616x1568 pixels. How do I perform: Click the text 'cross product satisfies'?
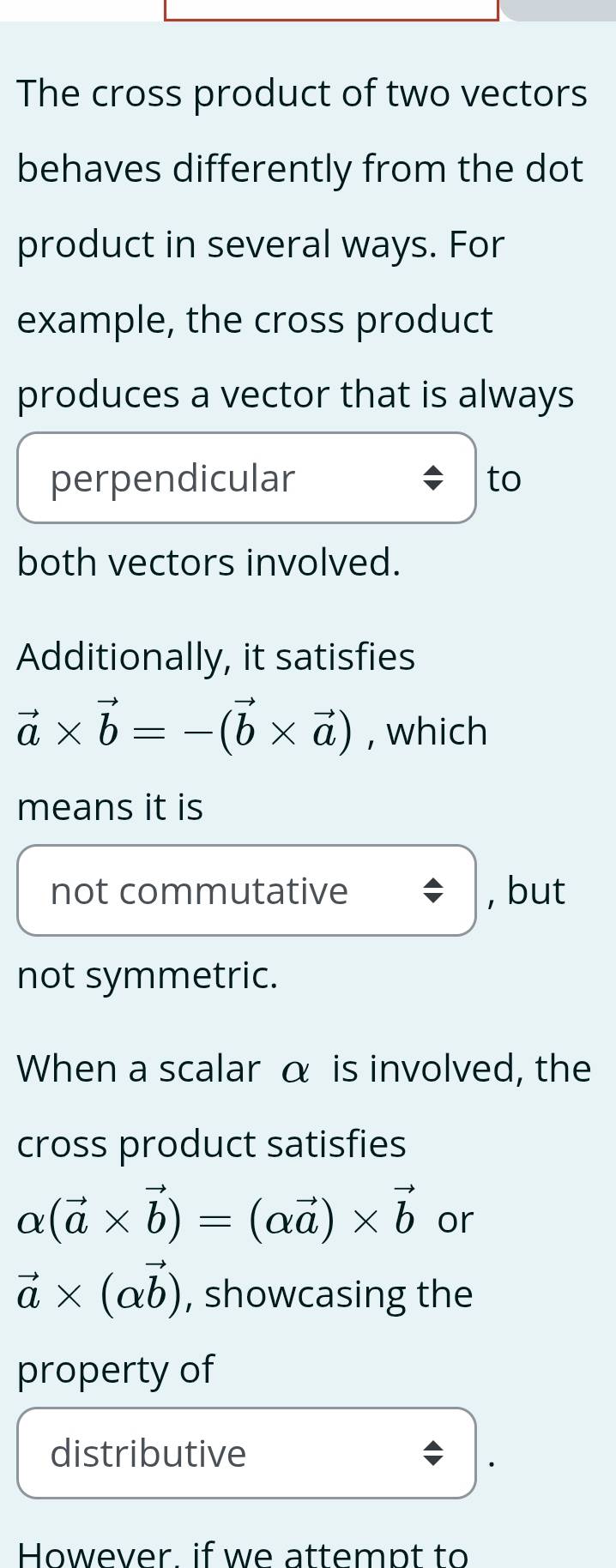point(212,1144)
